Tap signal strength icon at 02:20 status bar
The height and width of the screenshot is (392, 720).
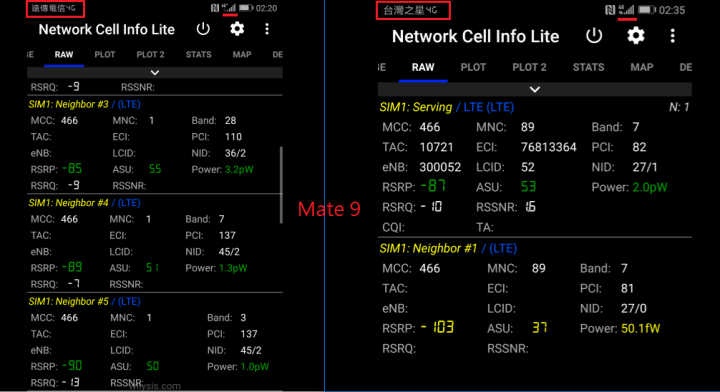229,8
